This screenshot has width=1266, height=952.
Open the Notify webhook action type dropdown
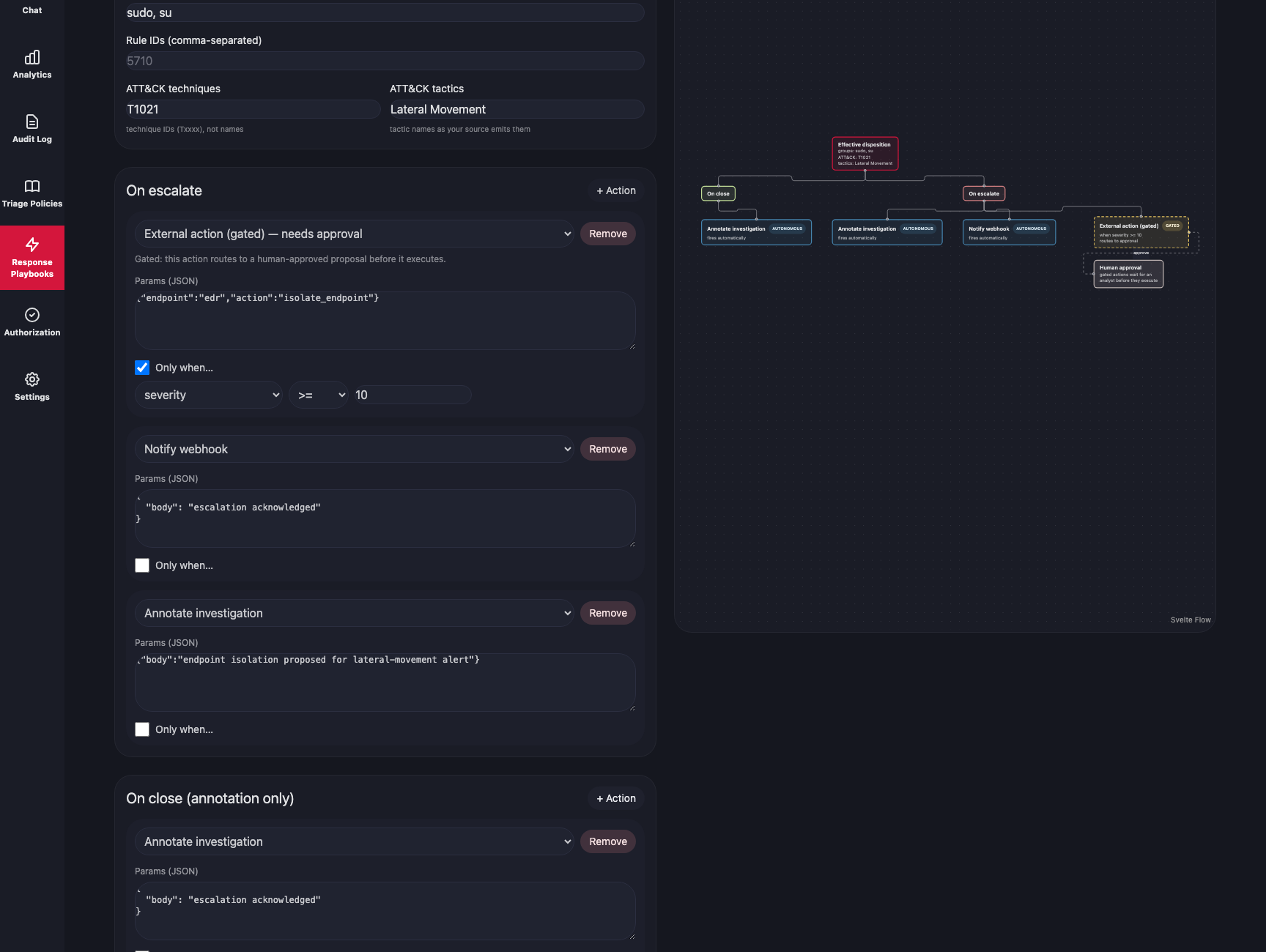355,449
